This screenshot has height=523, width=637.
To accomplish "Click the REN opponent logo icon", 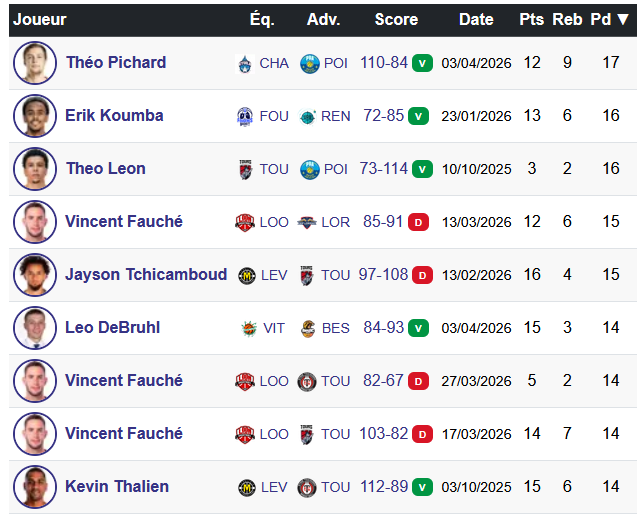I will (x=308, y=116).
